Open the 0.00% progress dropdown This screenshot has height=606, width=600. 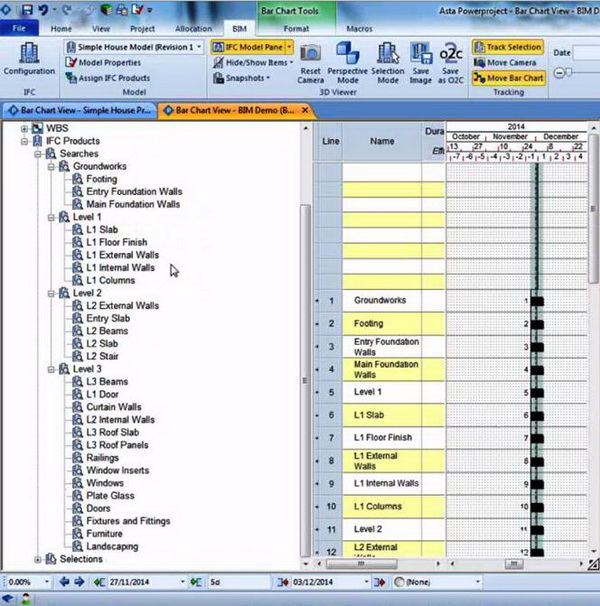[x=47, y=582]
